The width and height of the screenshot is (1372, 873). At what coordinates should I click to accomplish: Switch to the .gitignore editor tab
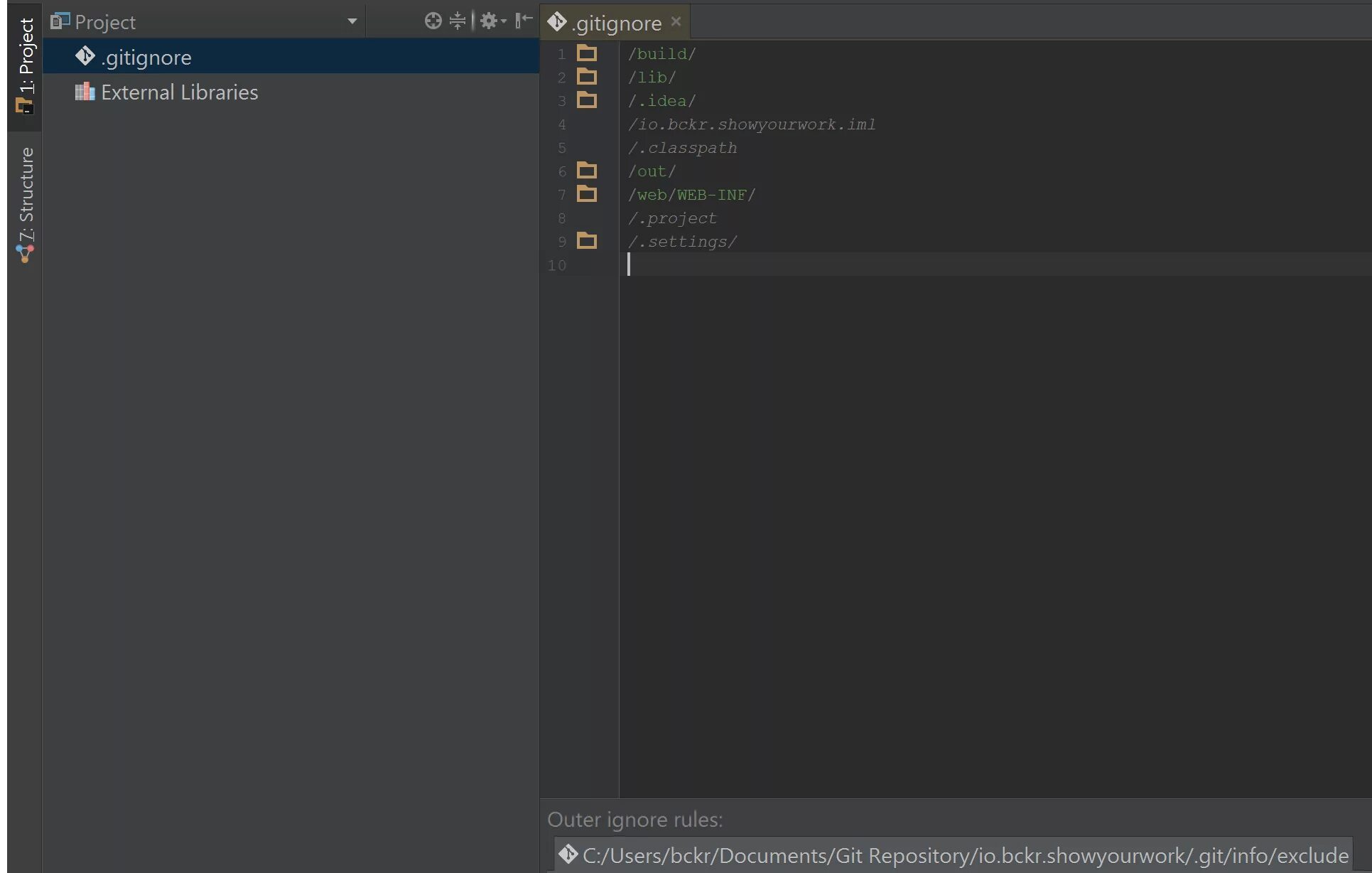pyautogui.click(x=617, y=23)
